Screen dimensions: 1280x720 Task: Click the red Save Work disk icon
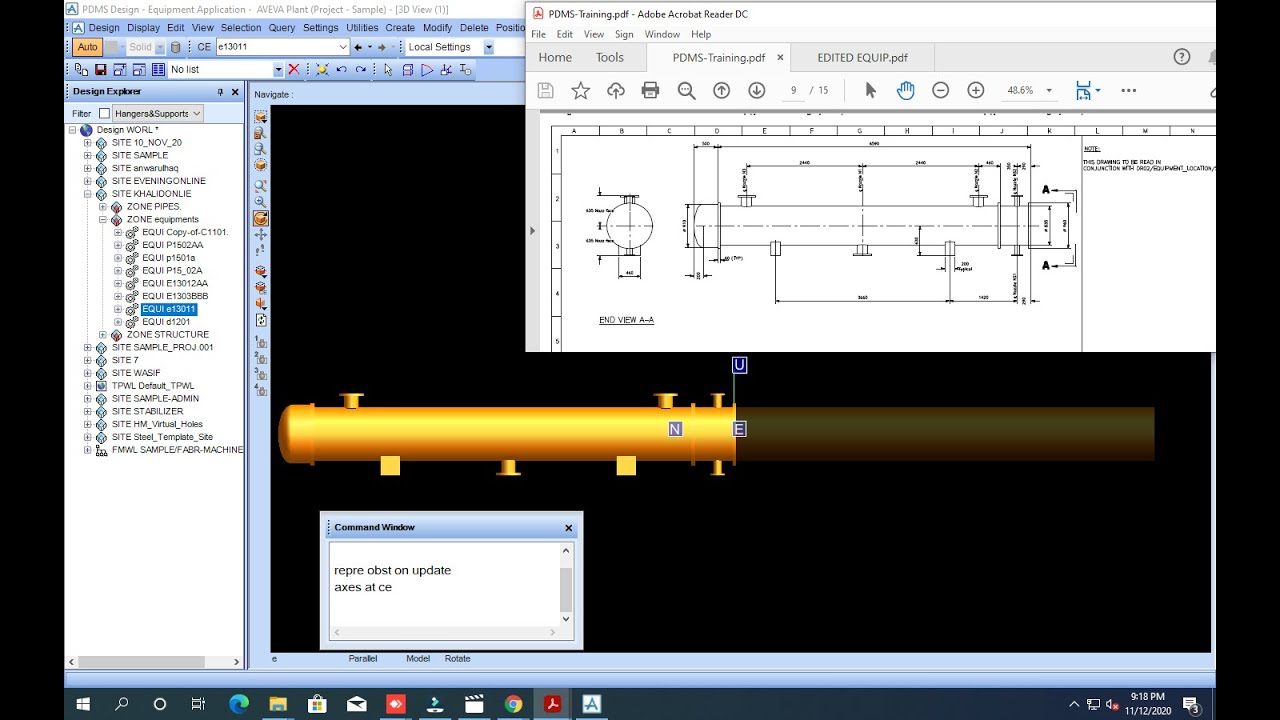click(101, 70)
